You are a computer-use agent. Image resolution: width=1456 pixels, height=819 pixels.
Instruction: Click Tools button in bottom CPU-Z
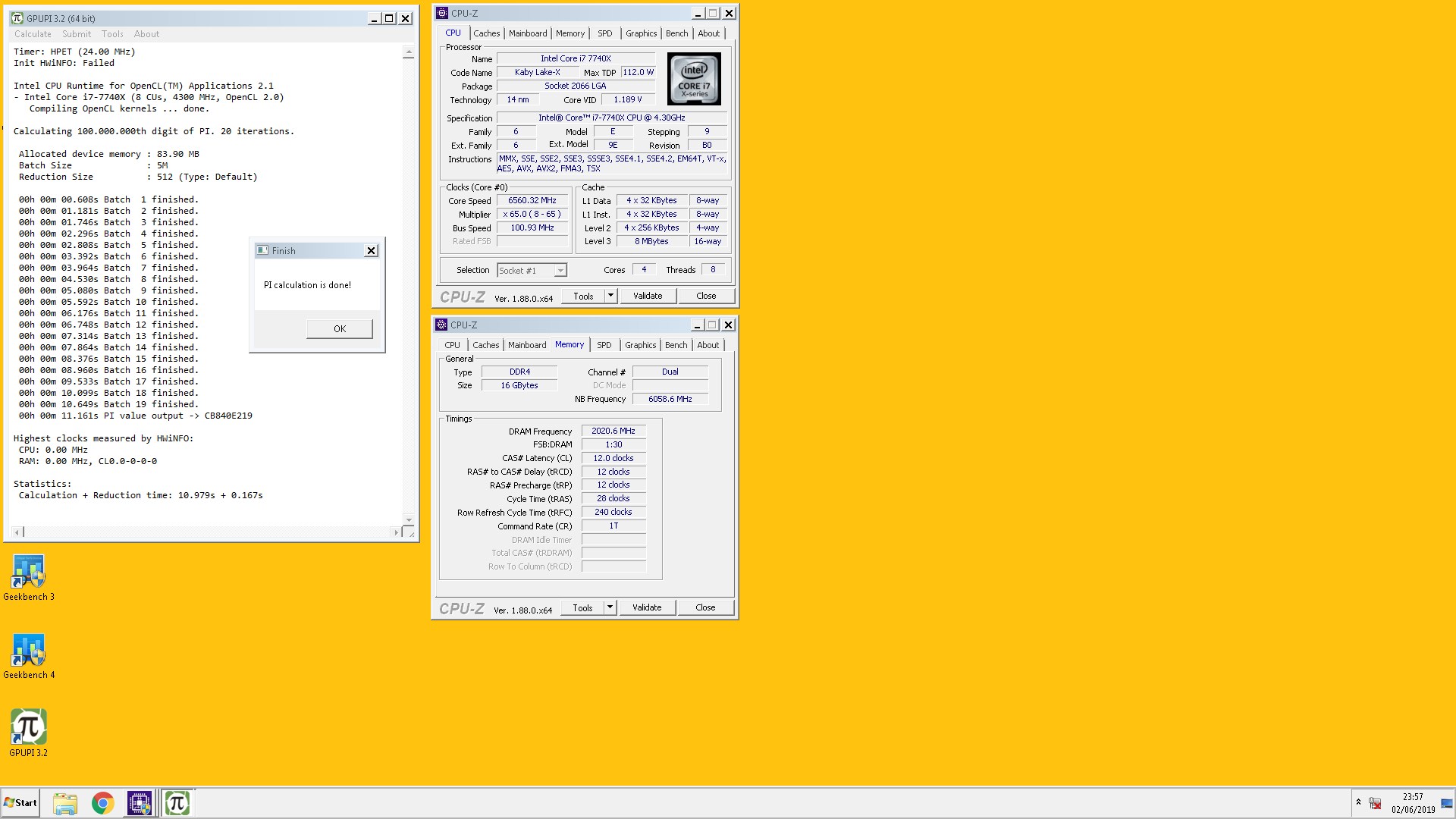pos(582,608)
